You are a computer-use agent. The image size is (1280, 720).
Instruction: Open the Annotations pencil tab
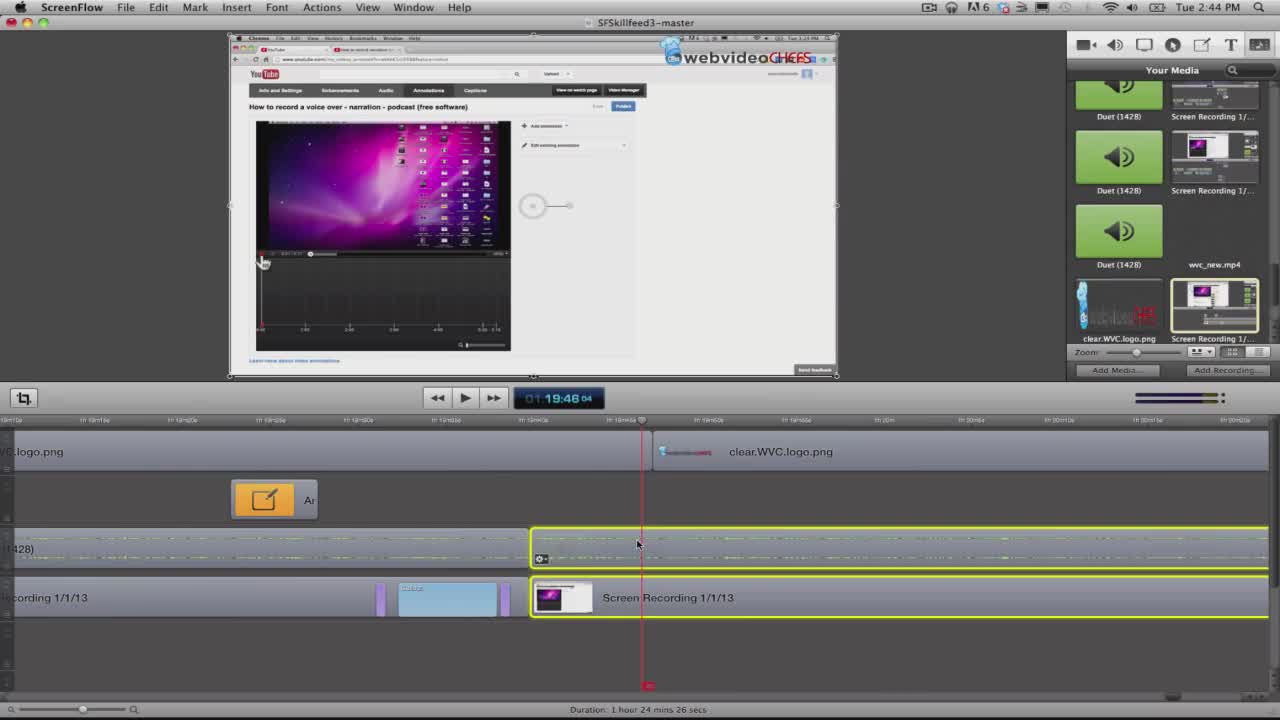click(x=1202, y=45)
